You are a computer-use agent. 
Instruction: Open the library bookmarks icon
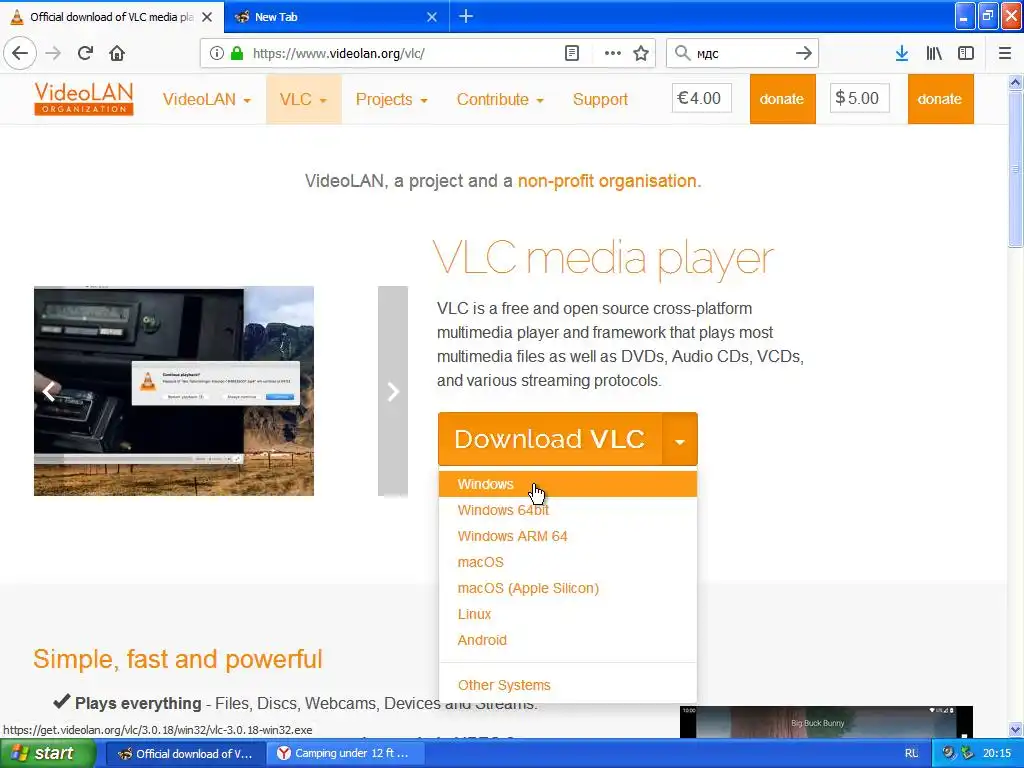934,54
